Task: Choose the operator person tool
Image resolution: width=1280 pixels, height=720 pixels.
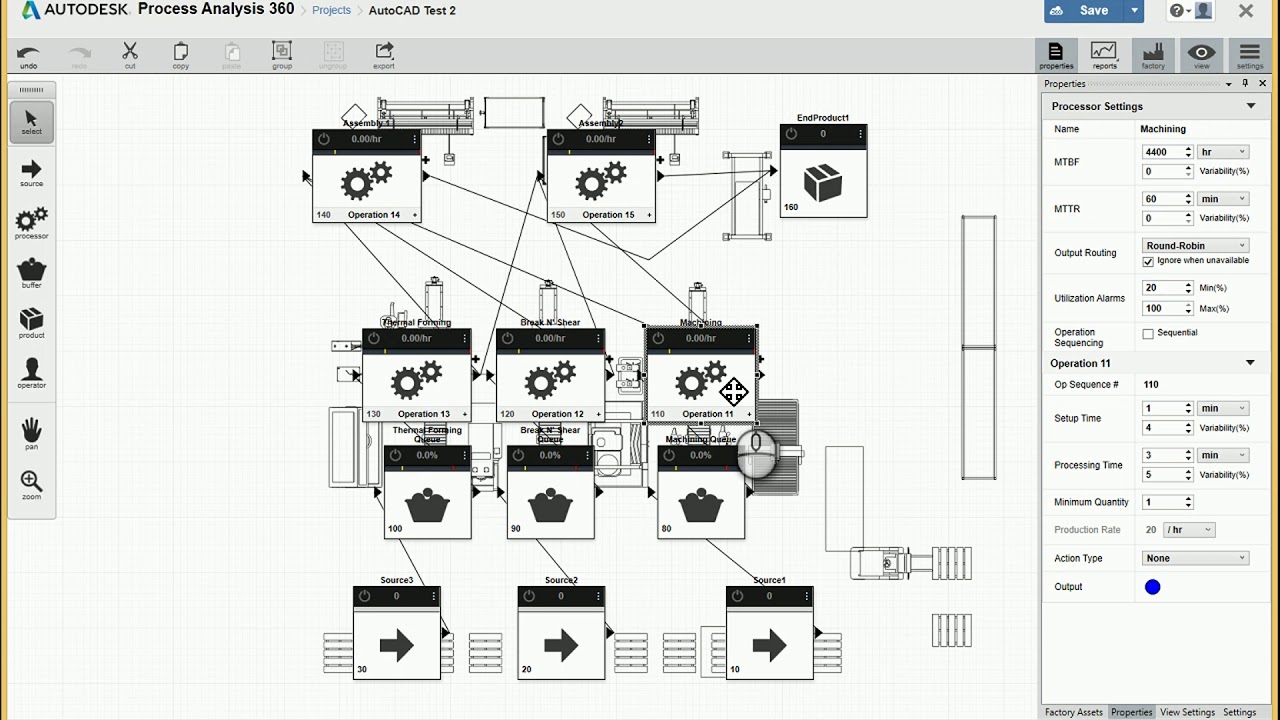Action: point(31,373)
